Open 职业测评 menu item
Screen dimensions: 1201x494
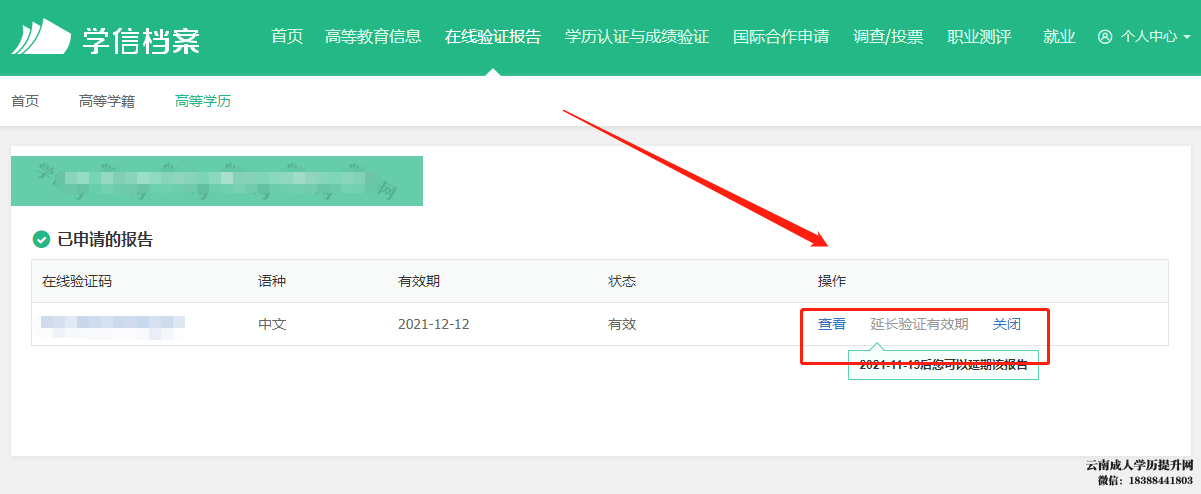[x=979, y=37]
